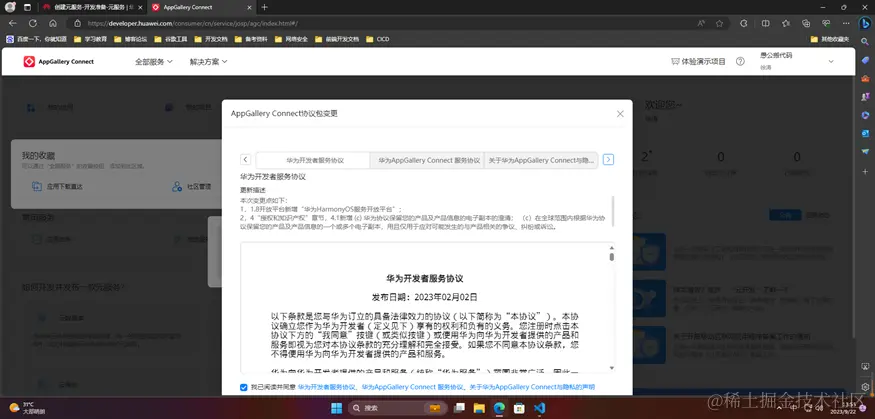This screenshot has width=875, height=419.
Task: Open Visual Studio Code from taskbar
Action: point(539,408)
